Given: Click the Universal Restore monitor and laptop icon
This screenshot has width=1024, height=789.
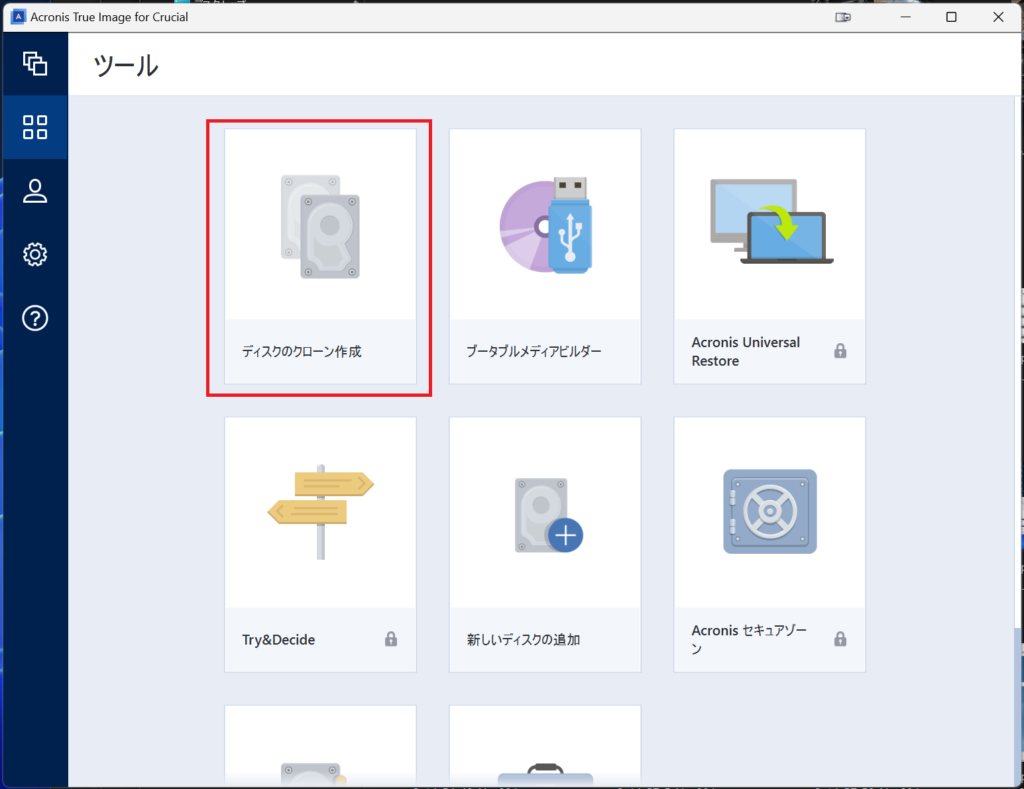Looking at the screenshot, I should point(771,221).
